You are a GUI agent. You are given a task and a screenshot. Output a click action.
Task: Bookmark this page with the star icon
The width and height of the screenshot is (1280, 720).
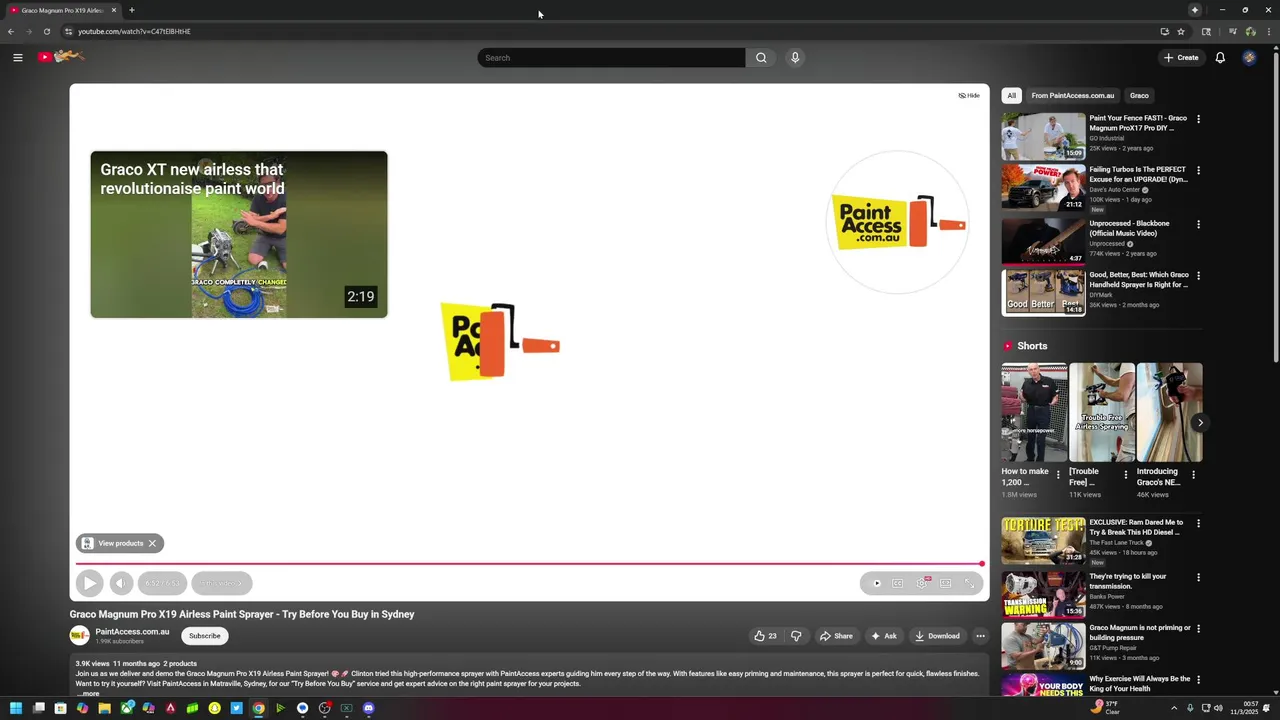click(1181, 31)
